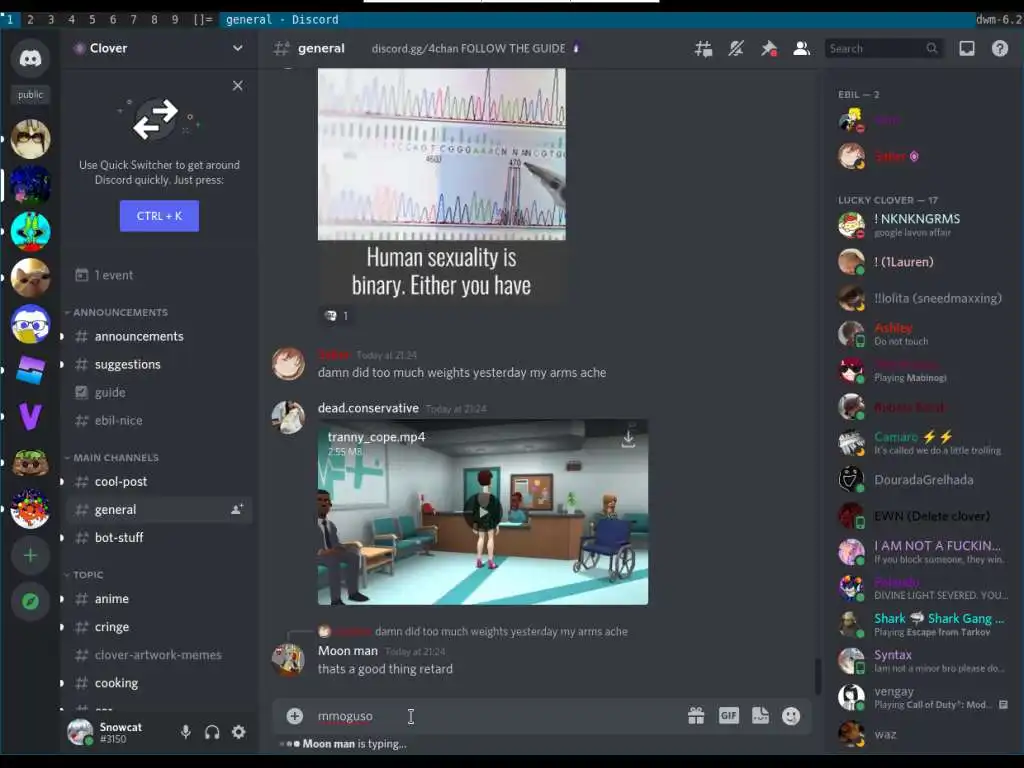Open the guide channel
This screenshot has width=1024, height=768.
pos(159,392)
